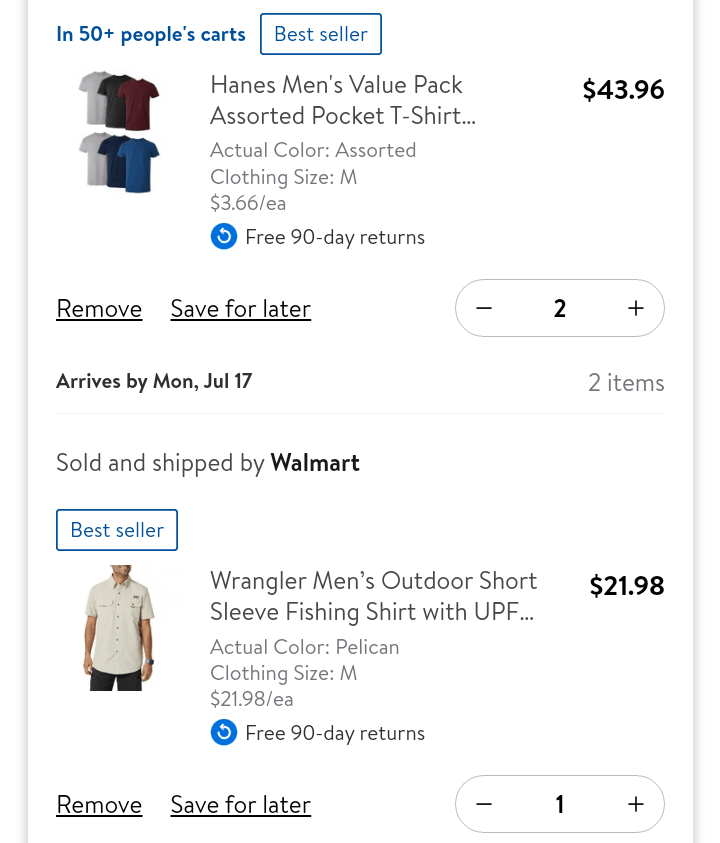Click Wrangler quantity value field

(x=560, y=804)
